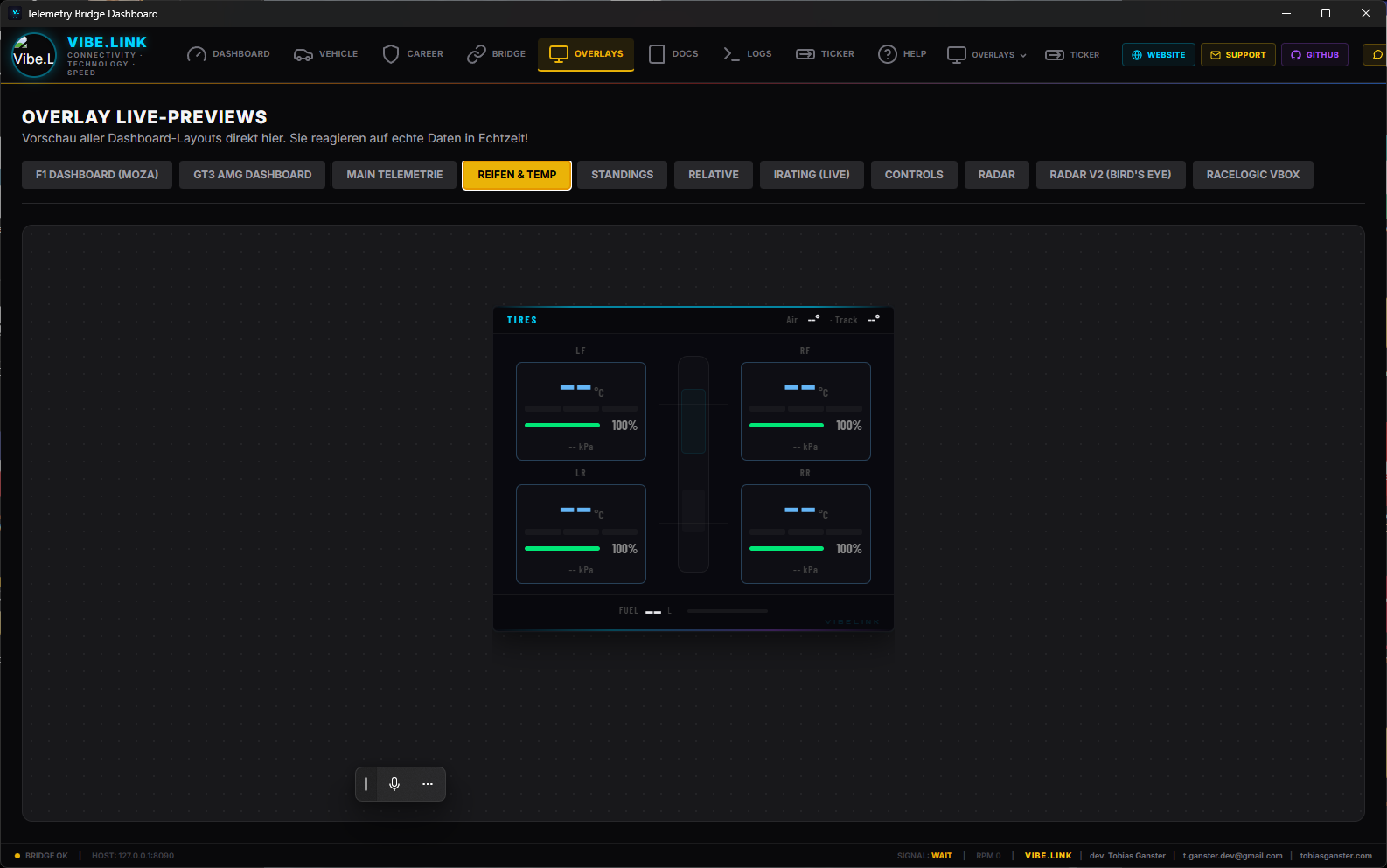
Task: Click the microphone icon in floating bar
Action: [x=394, y=784]
